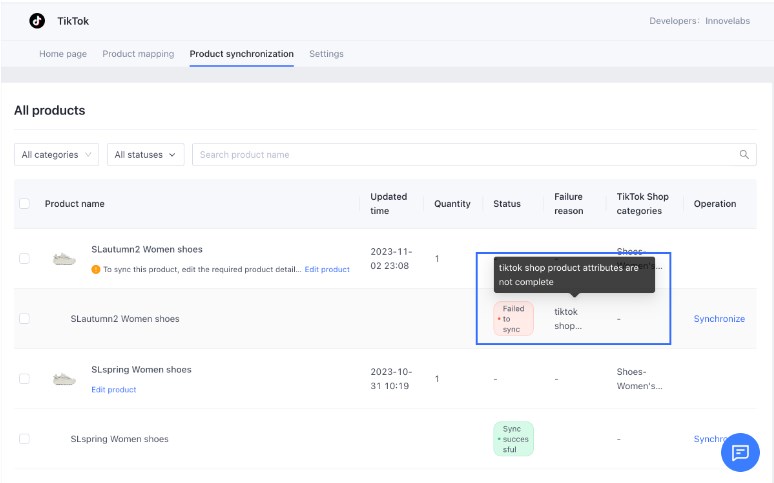Check the SLspring Women shoes parent row

tap(25, 379)
